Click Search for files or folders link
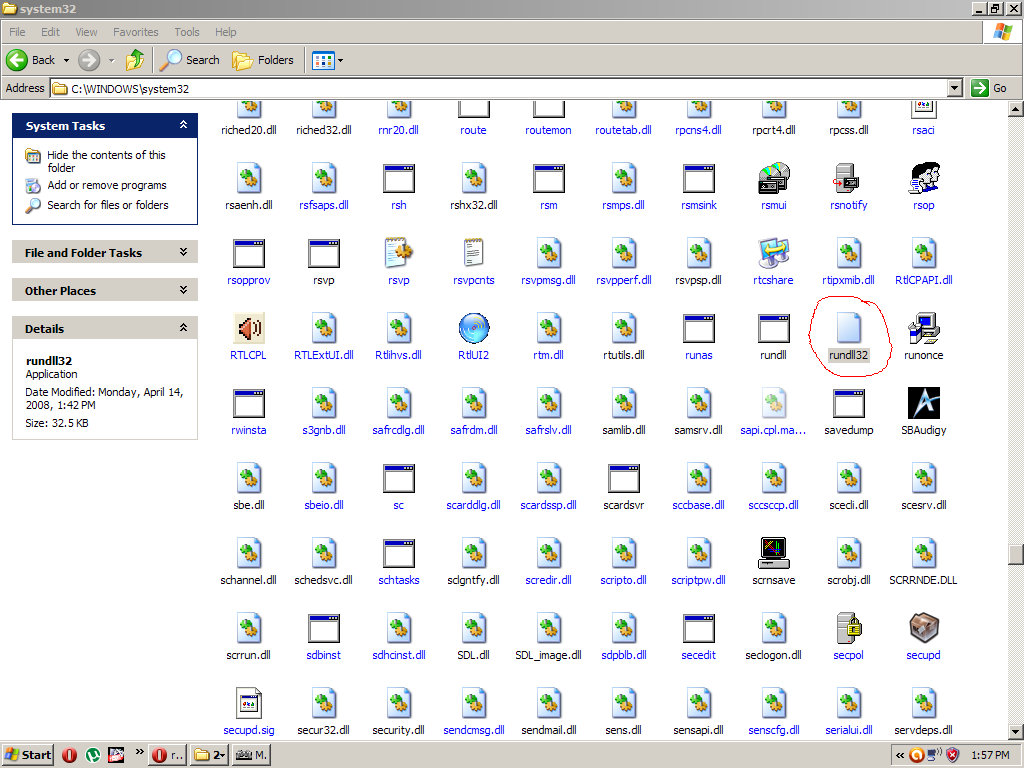 pos(108,204)
